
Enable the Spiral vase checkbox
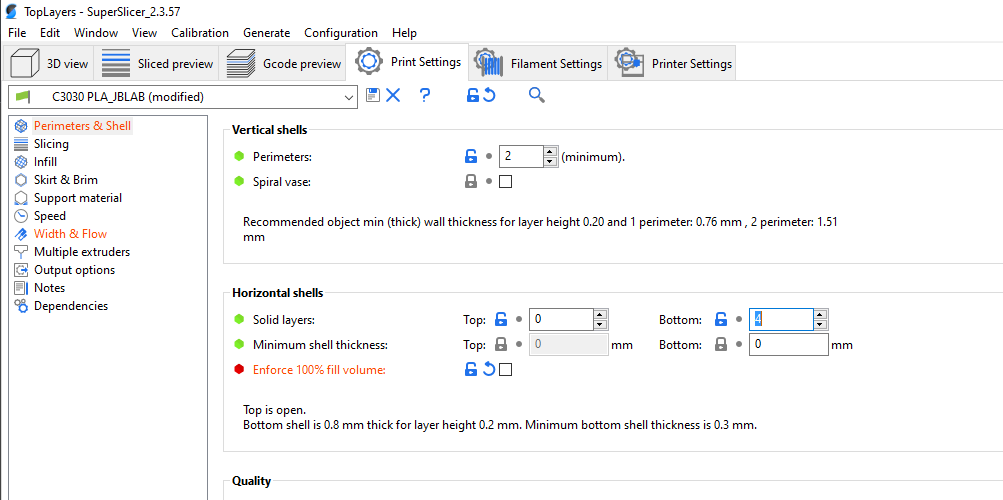click(505, 182)
